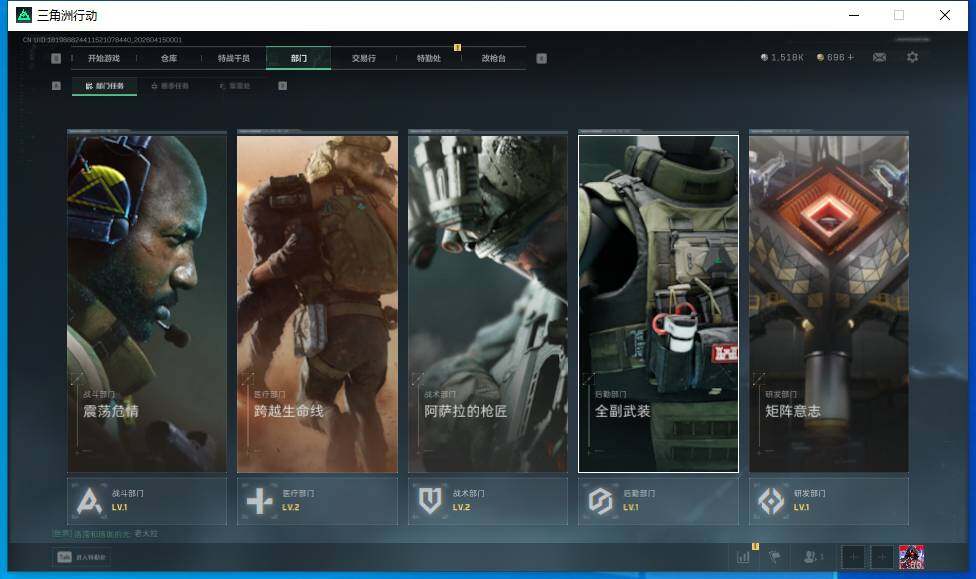The width and height of the screenshot is (976, 579).
Task: Open the 特勤处 tab
Action: click(x=428, y=58)
